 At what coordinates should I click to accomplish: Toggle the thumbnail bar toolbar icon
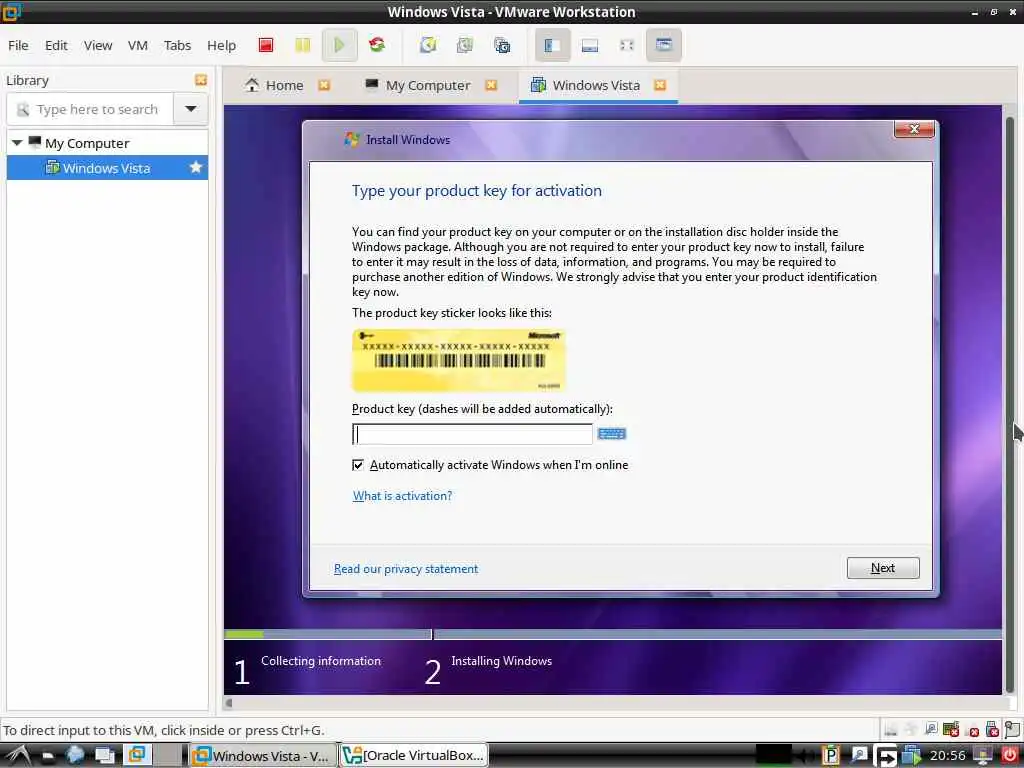[x=590, y=45]
